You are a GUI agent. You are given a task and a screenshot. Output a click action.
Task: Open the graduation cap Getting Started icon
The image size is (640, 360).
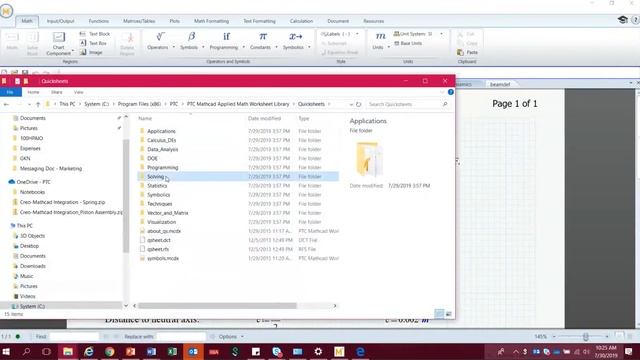click(x=622, y=20)
